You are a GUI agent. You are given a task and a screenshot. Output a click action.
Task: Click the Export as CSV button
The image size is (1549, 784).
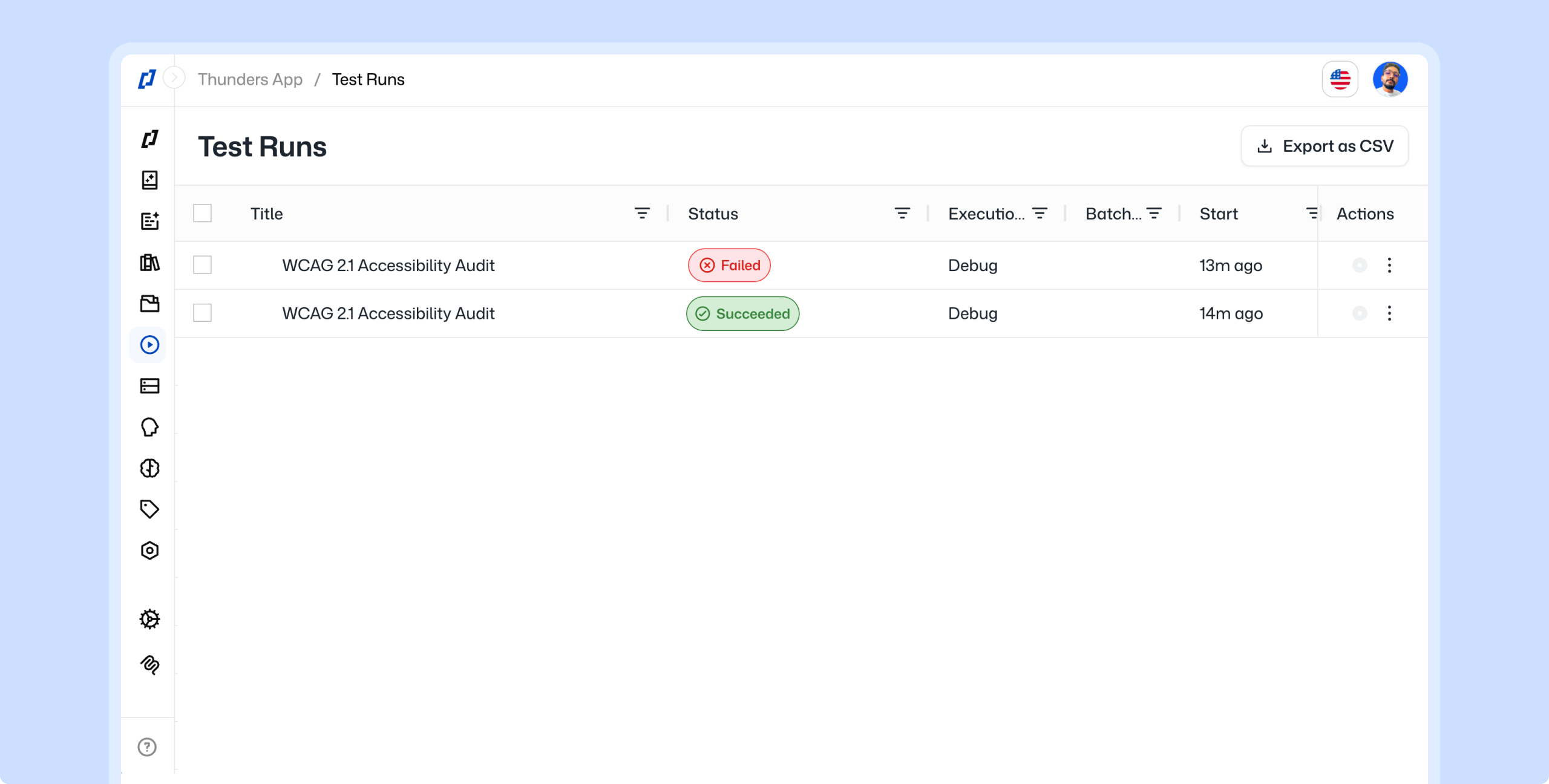[1325, 146]
